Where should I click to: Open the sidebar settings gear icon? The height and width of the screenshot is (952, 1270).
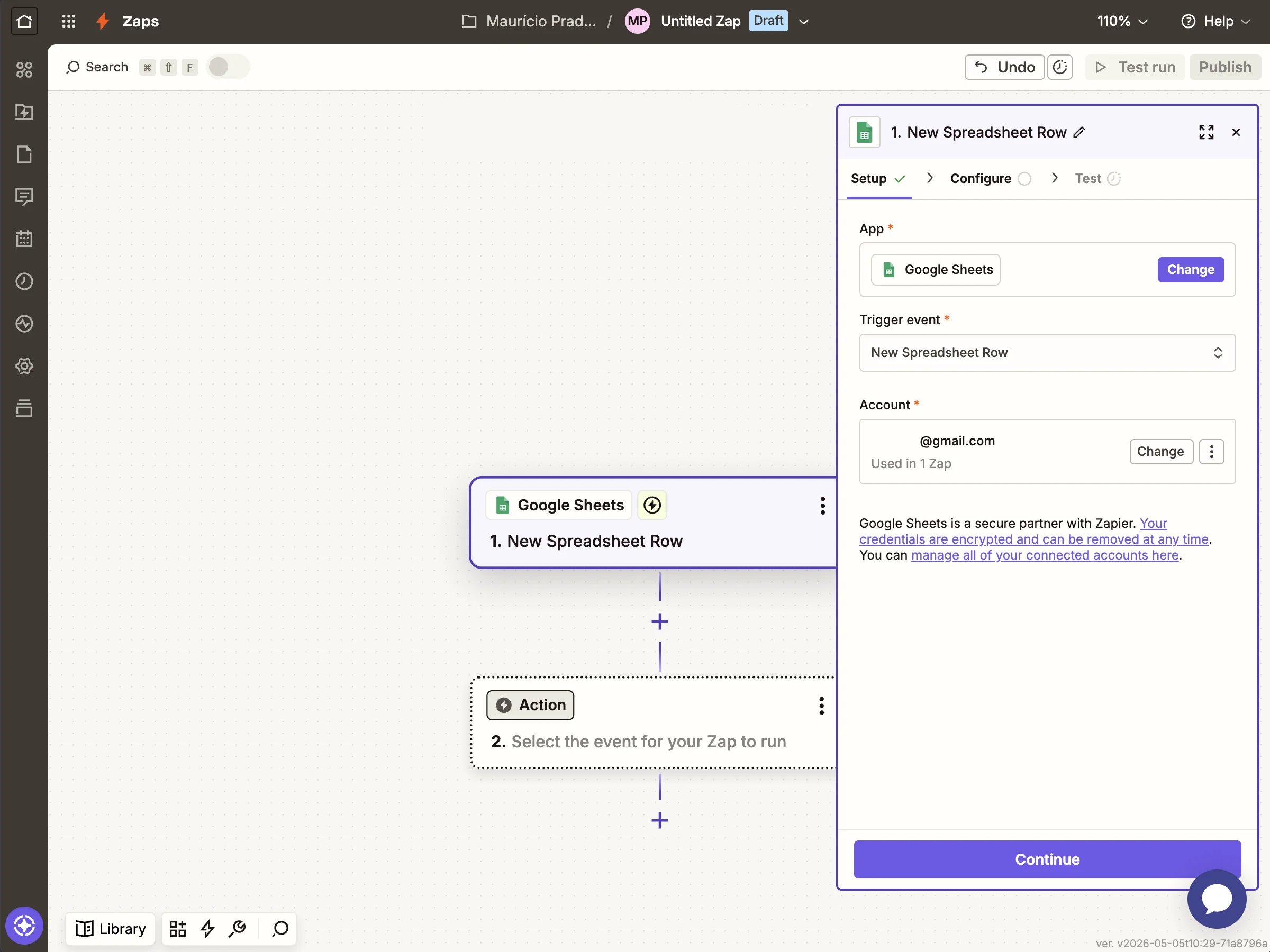(x=24, y=366)
